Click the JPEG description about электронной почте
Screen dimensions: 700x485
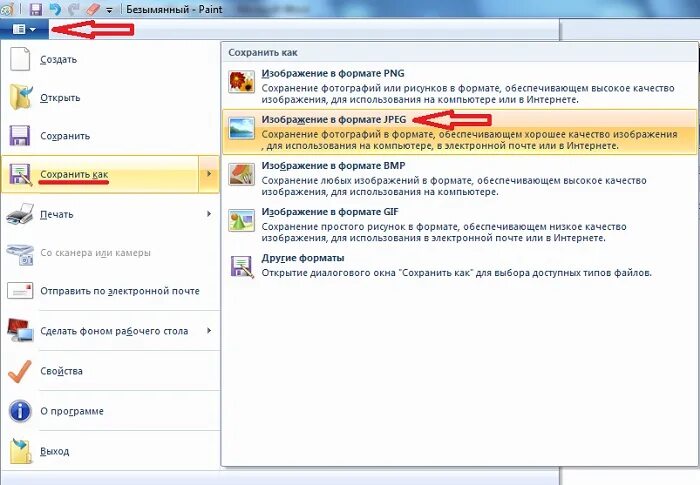coord(469,140)
